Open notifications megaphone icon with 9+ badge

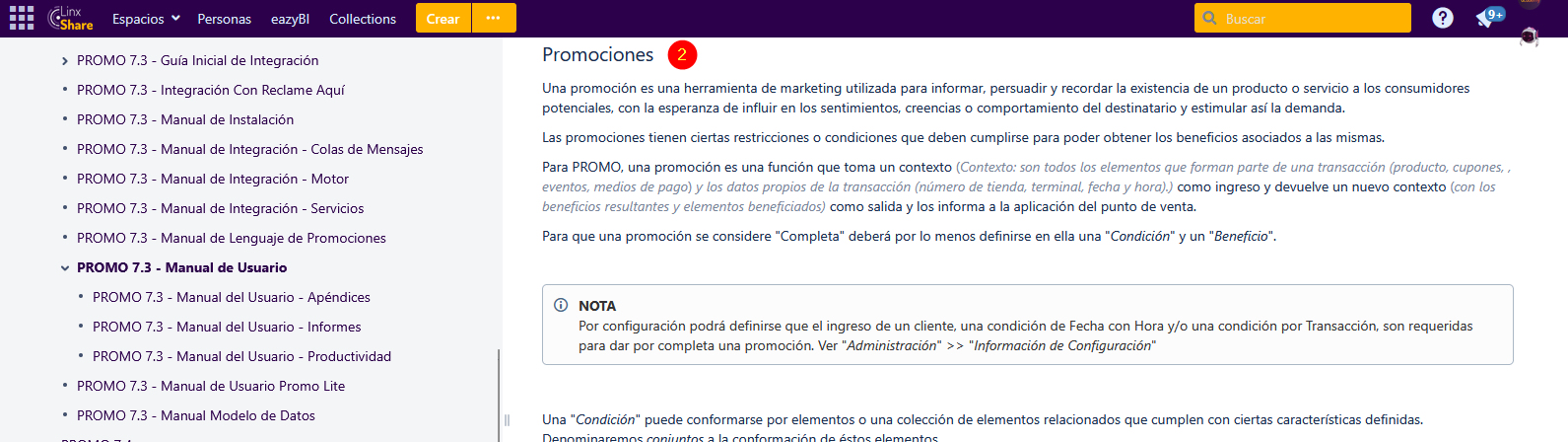(1486, 18)
